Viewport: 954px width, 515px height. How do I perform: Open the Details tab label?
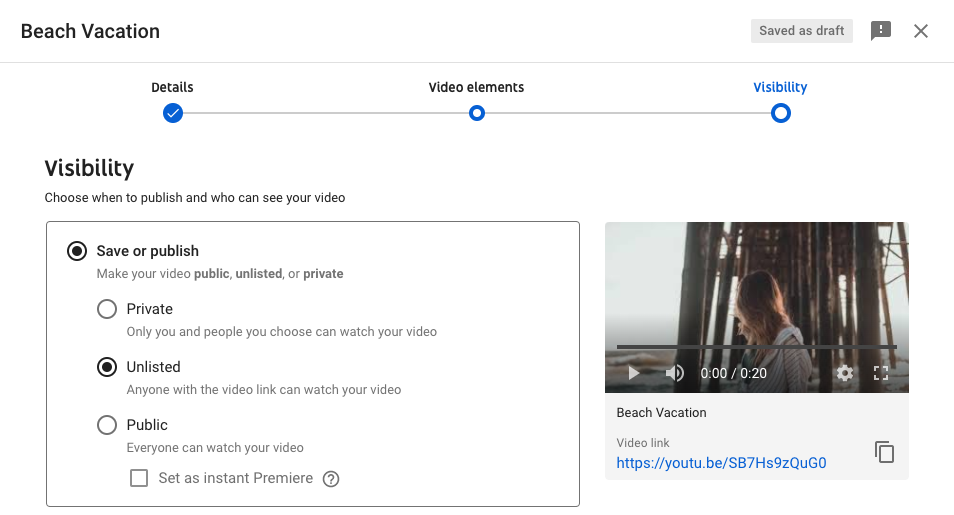172,87
